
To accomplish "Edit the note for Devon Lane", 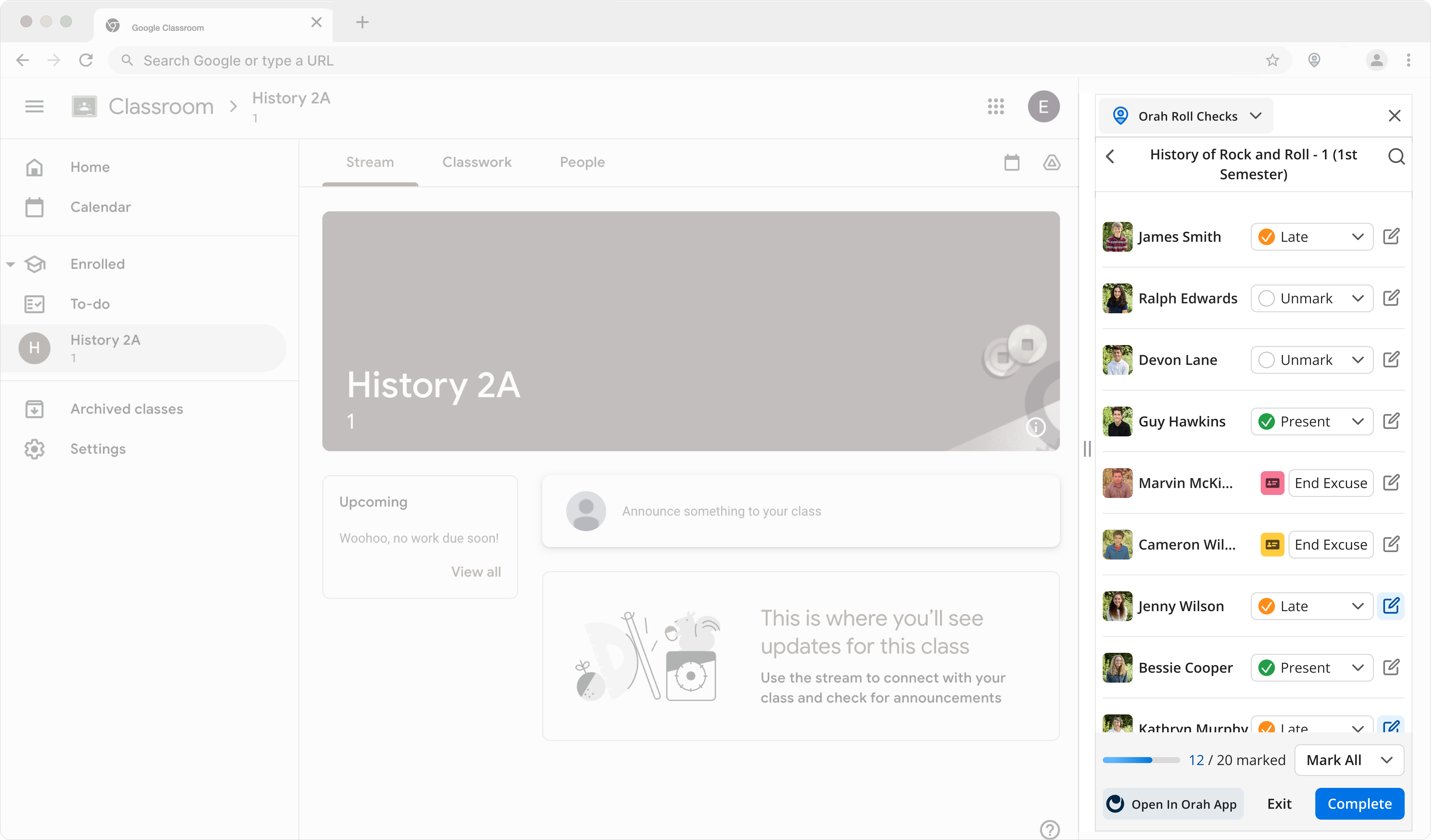I will 1391,359.
